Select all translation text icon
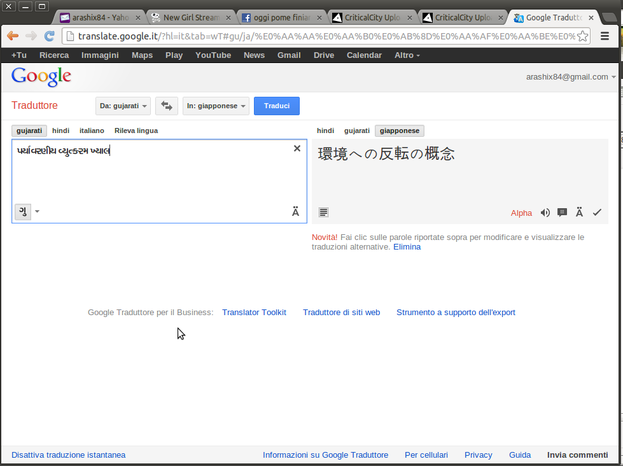Image resolution: width=623 pixels, height=466 pixels. (x=323, y=213)
